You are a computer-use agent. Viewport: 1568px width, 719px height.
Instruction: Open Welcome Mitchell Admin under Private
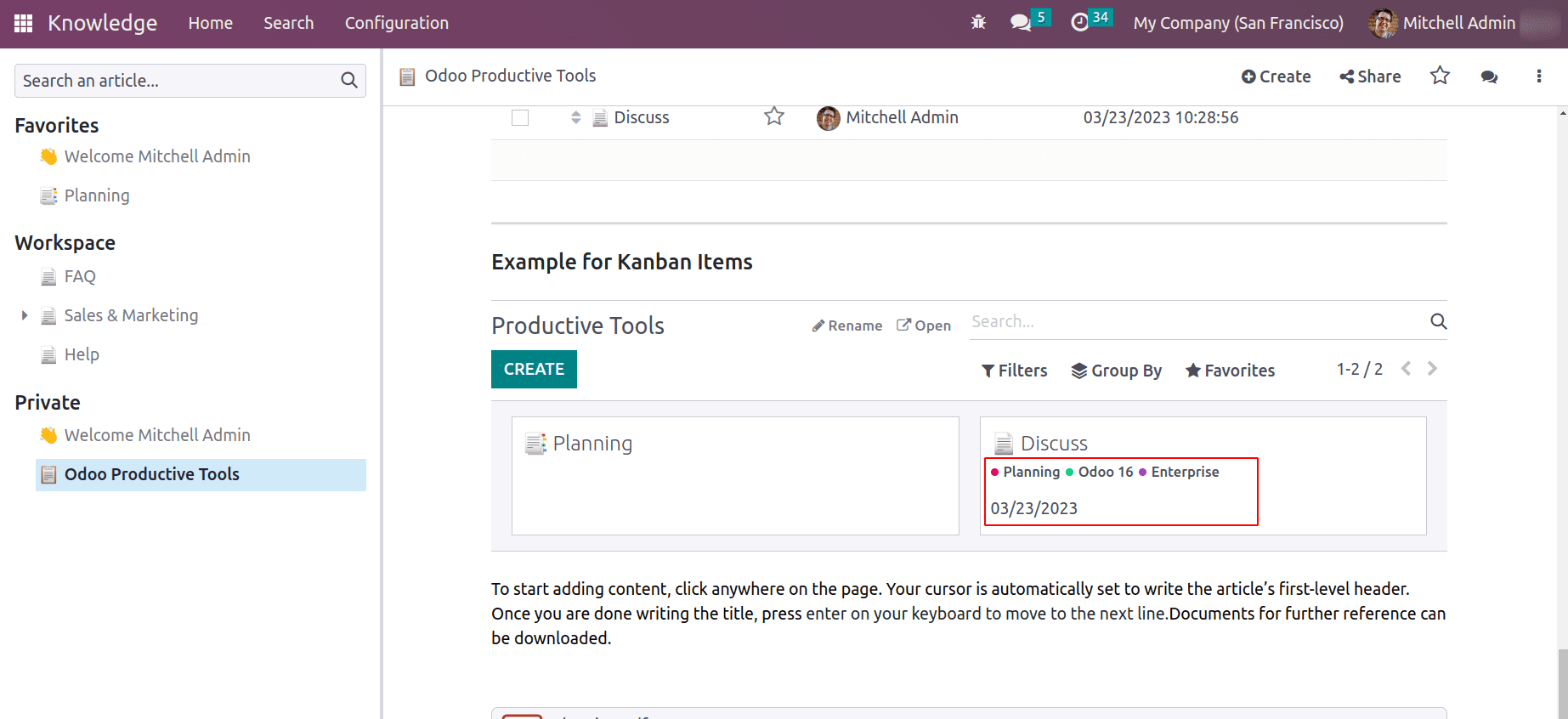[x=157, y=435]
